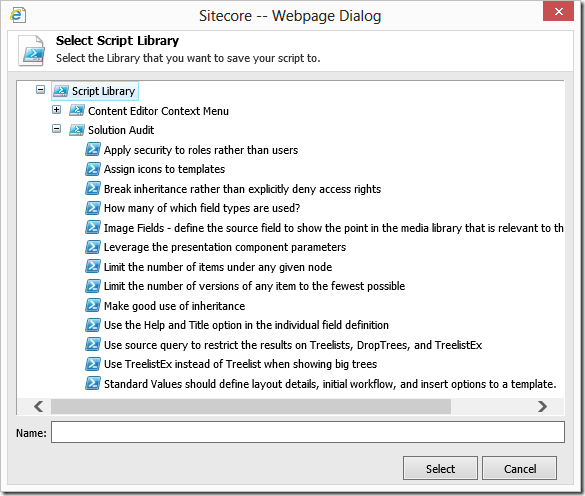This screenshot has height=496, width=585.
Task: Click the Script Library root icon
Action: tap(60, 91)
